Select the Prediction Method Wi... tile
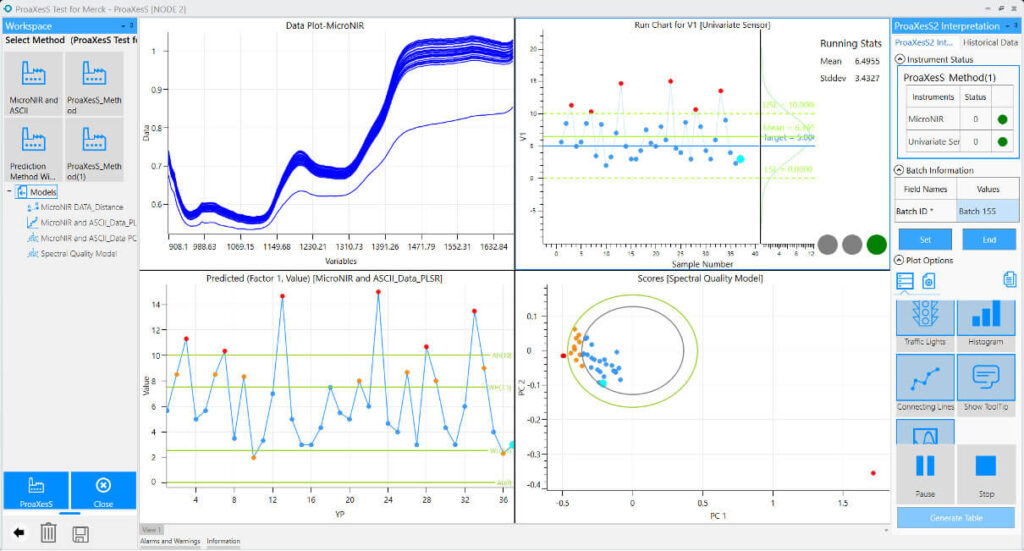 [33, 151]
